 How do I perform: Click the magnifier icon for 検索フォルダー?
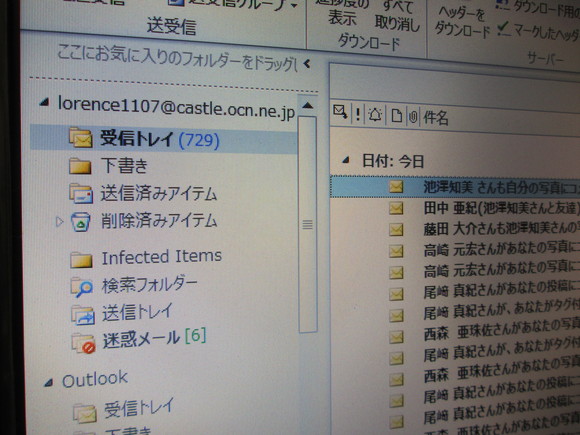(82, 287)
